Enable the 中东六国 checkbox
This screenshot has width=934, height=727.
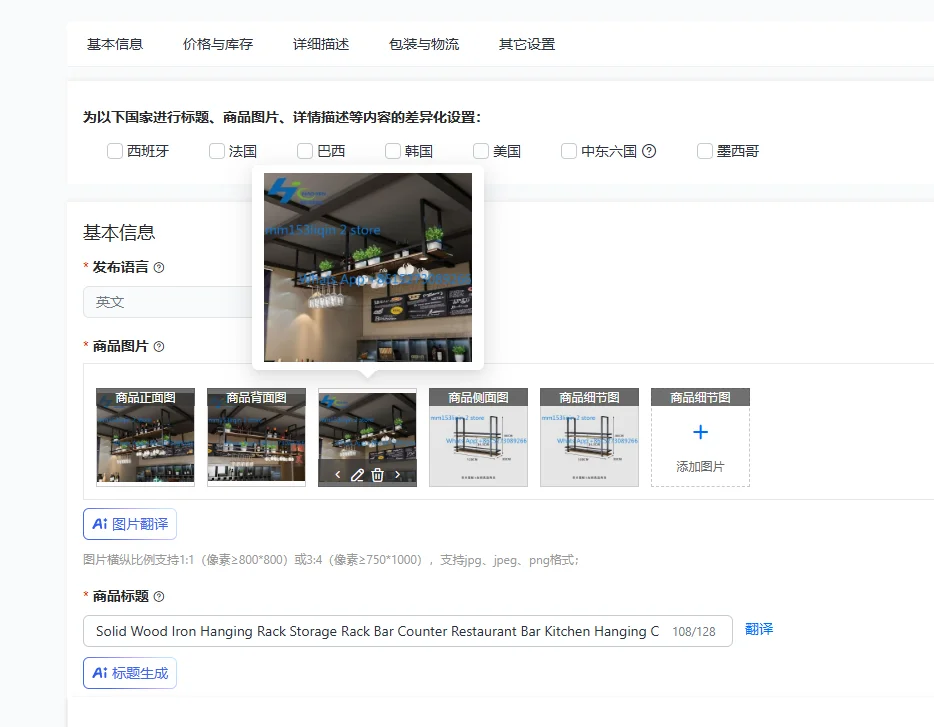(x=569, y=151)
